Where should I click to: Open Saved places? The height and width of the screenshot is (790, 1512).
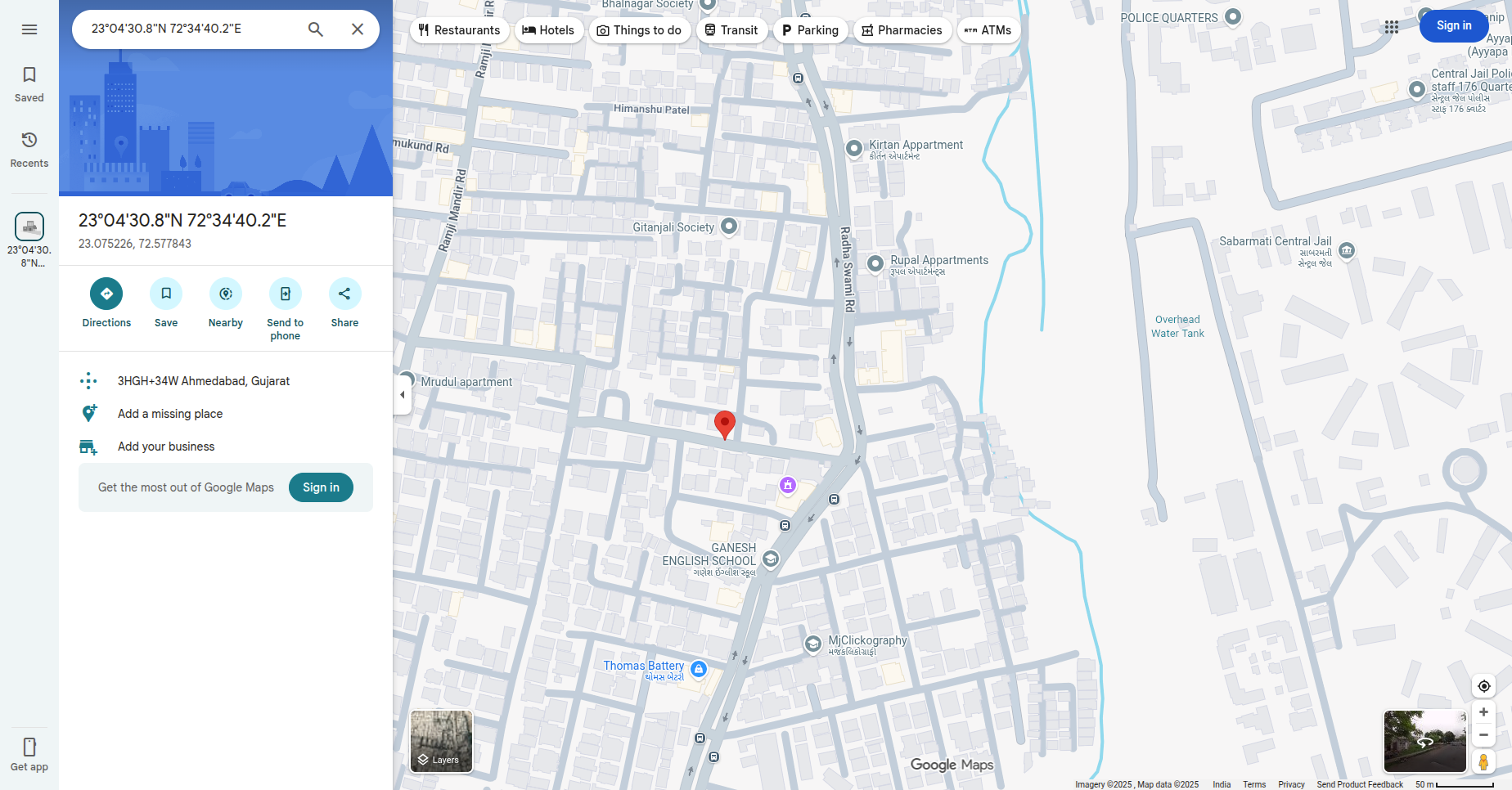pos(29,84)
